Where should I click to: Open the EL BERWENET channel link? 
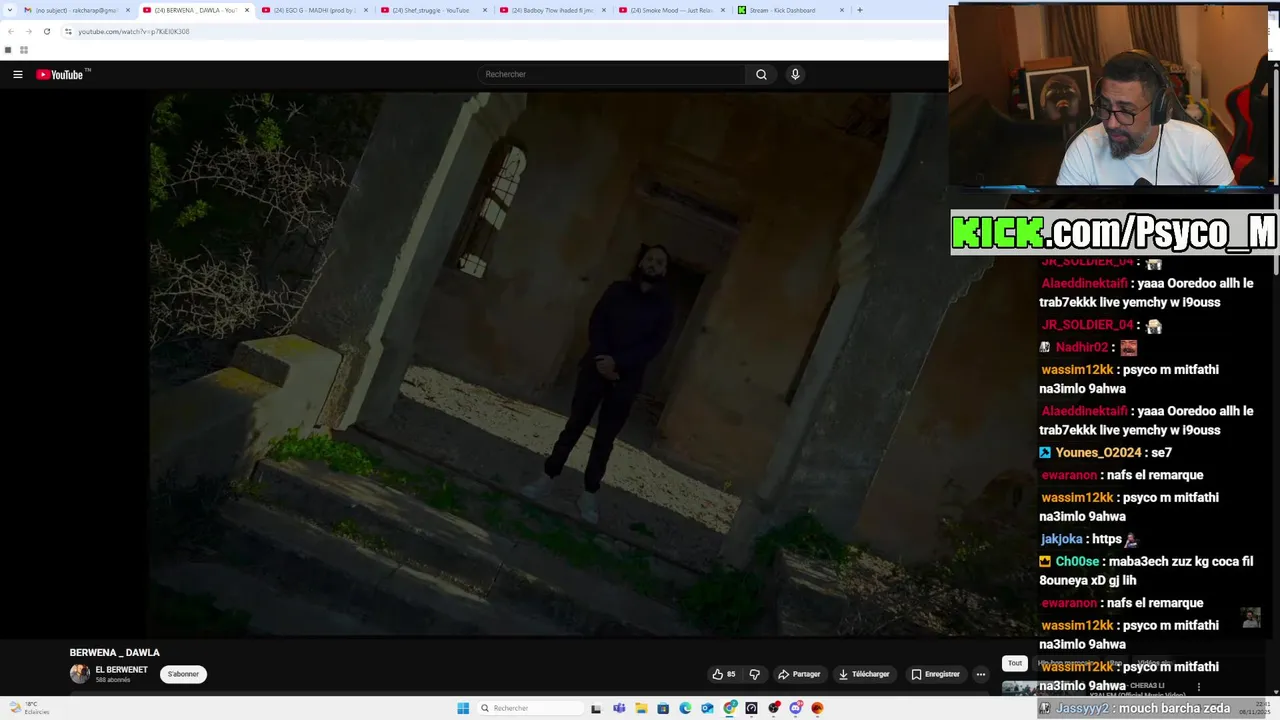(x=121, y=670)
